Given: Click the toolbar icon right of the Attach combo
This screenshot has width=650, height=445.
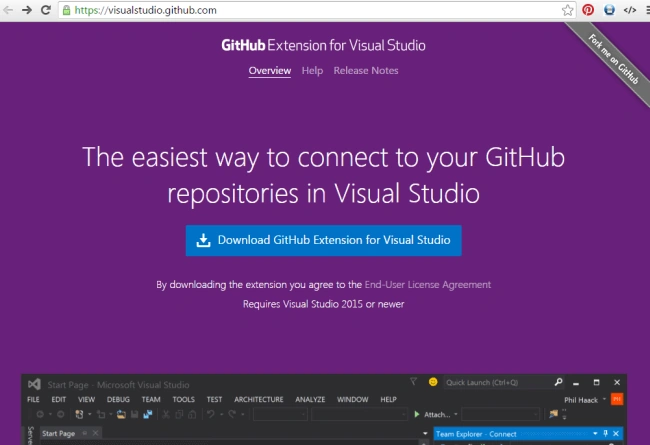Looking at the screenshot, I should click(x=553, y=414).
